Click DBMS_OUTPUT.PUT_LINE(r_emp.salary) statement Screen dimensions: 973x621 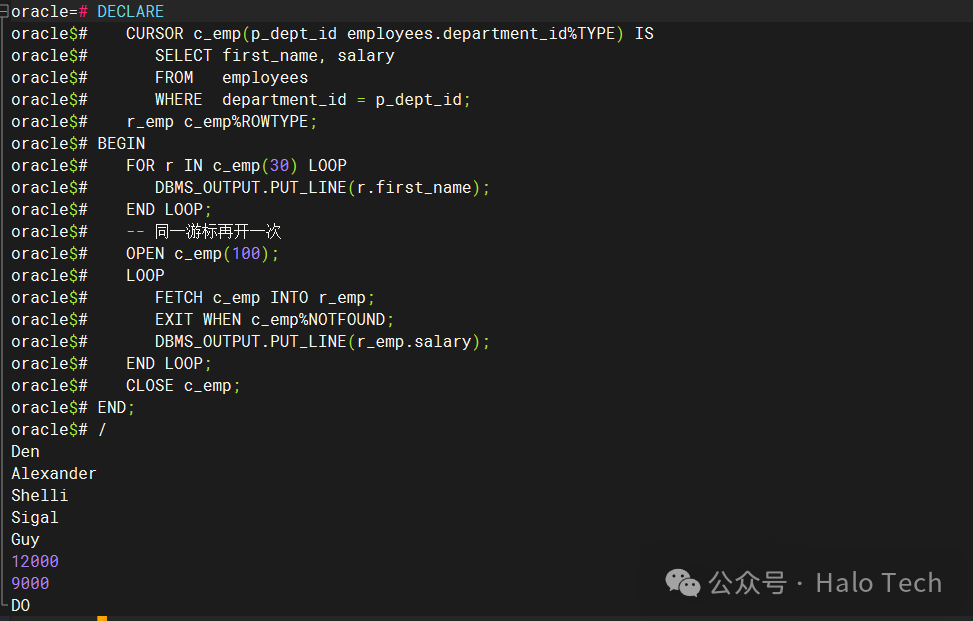pyautogui.click(x=322, y=342)
